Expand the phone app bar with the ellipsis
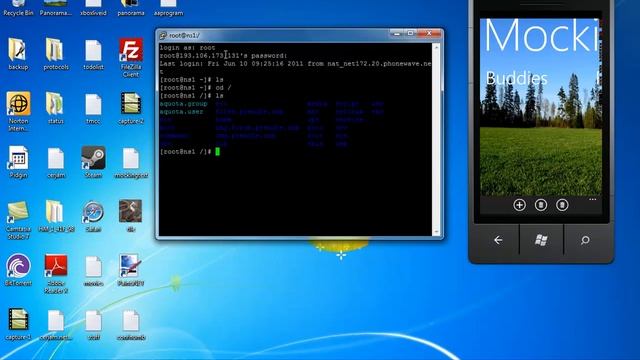The width and height of the screenshot is (640, 360). click(x=593, y=200)
